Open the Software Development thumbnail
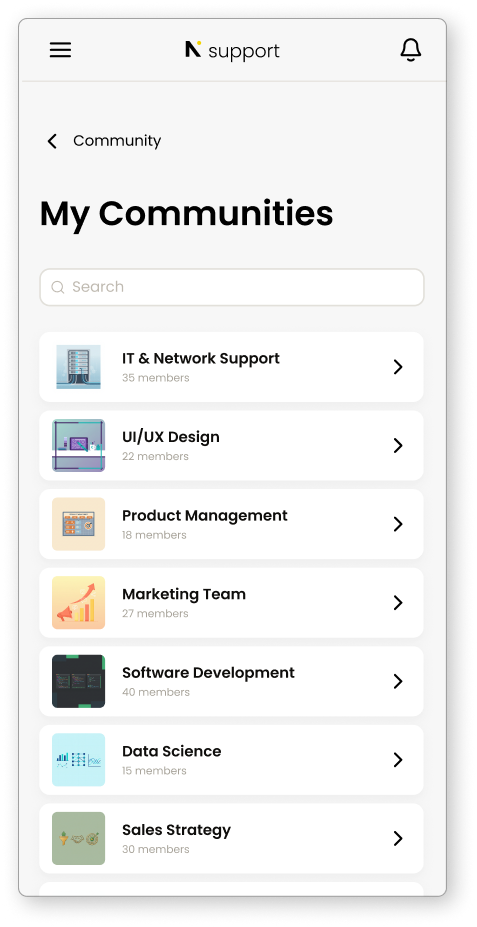Viewport: 477px width, 927px height. tap(79, 681)
